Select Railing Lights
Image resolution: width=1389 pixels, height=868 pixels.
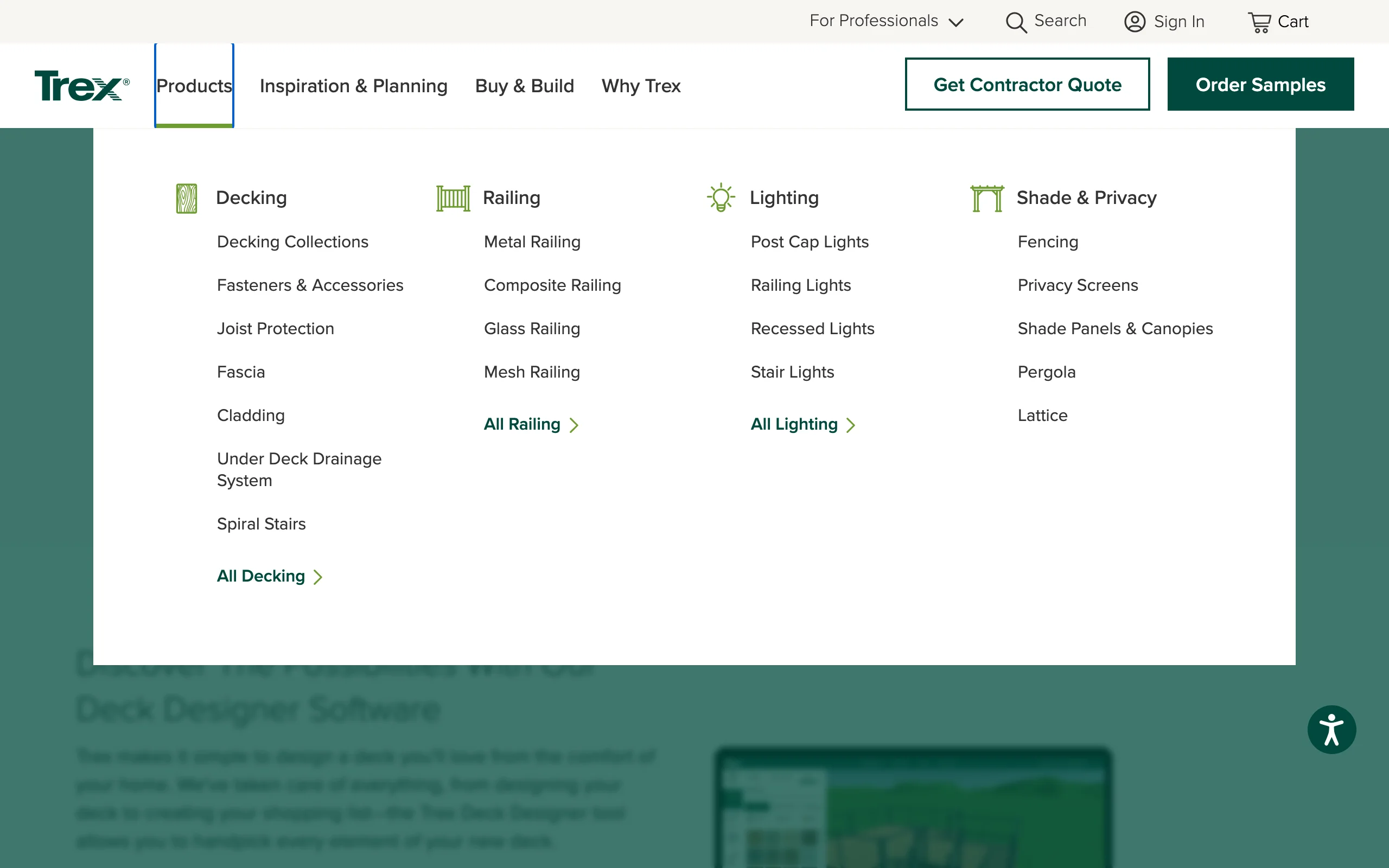pyautogui.click(x=801, y=285)
